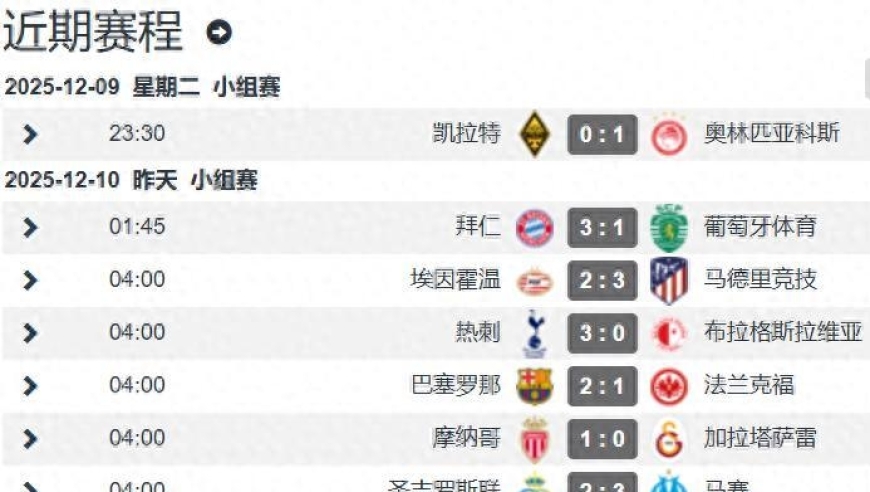Expand the 拜仁 vs 葡萄牙体育 match row

[30, 228]
